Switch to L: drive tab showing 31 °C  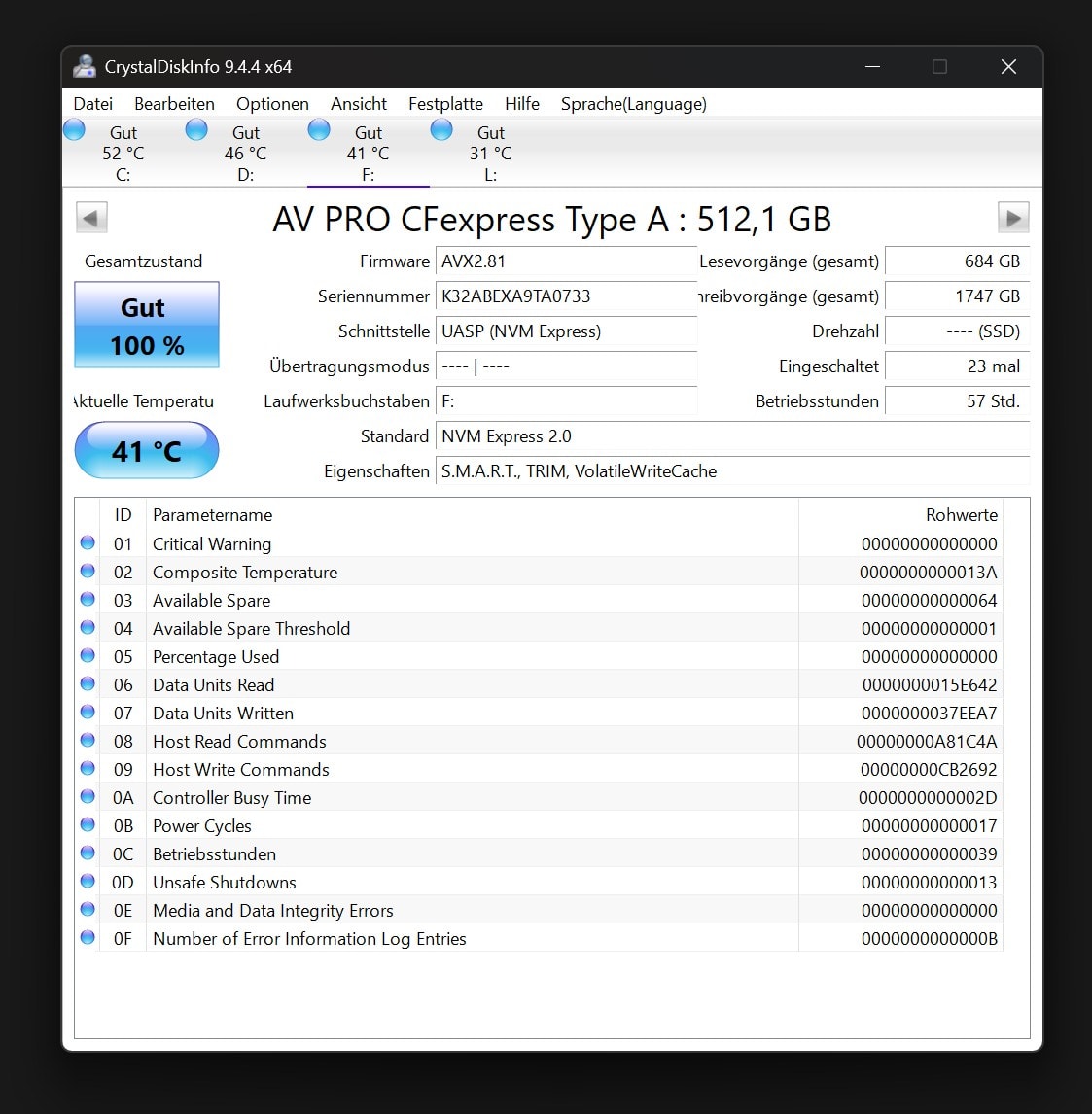(x=490, y=153)
